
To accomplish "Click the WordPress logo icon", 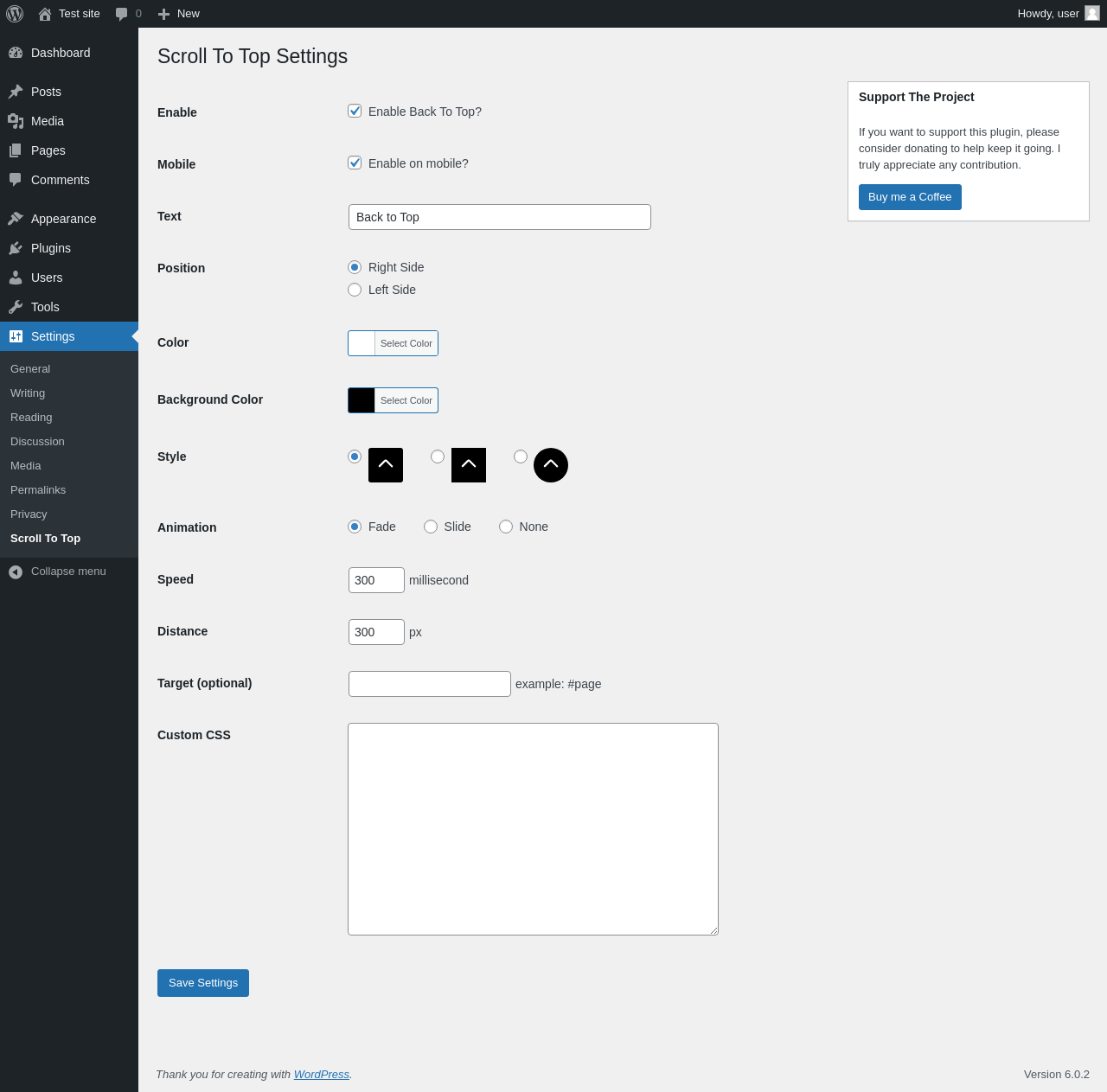I will click(15, 14).
